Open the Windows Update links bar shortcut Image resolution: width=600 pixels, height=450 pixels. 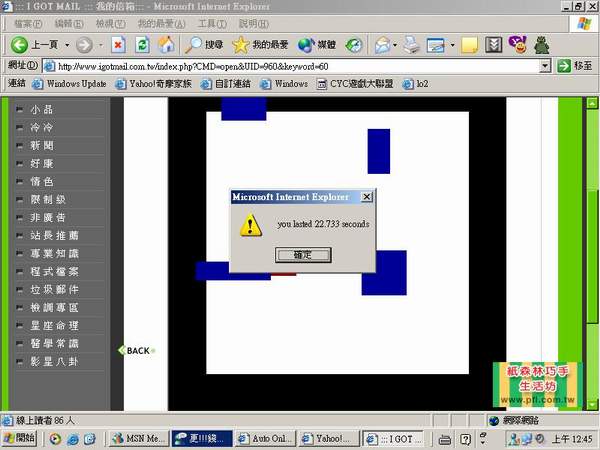70,84
